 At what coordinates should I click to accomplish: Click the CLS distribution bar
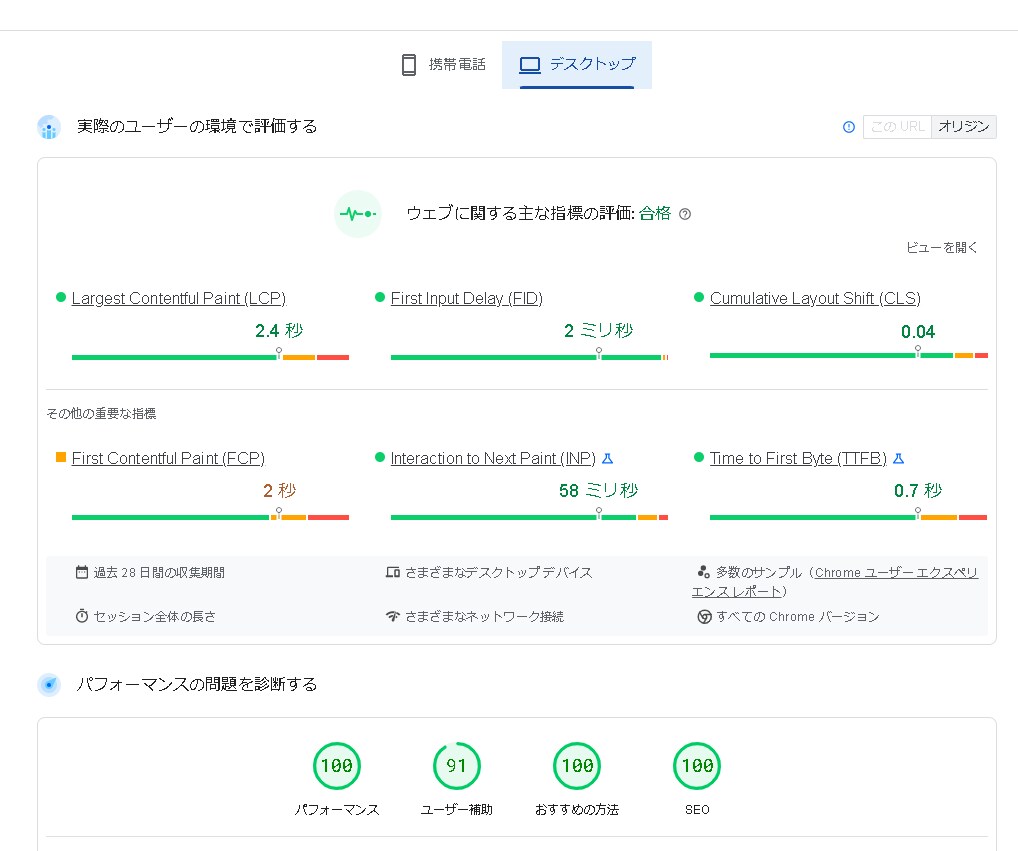coord(849,355)
